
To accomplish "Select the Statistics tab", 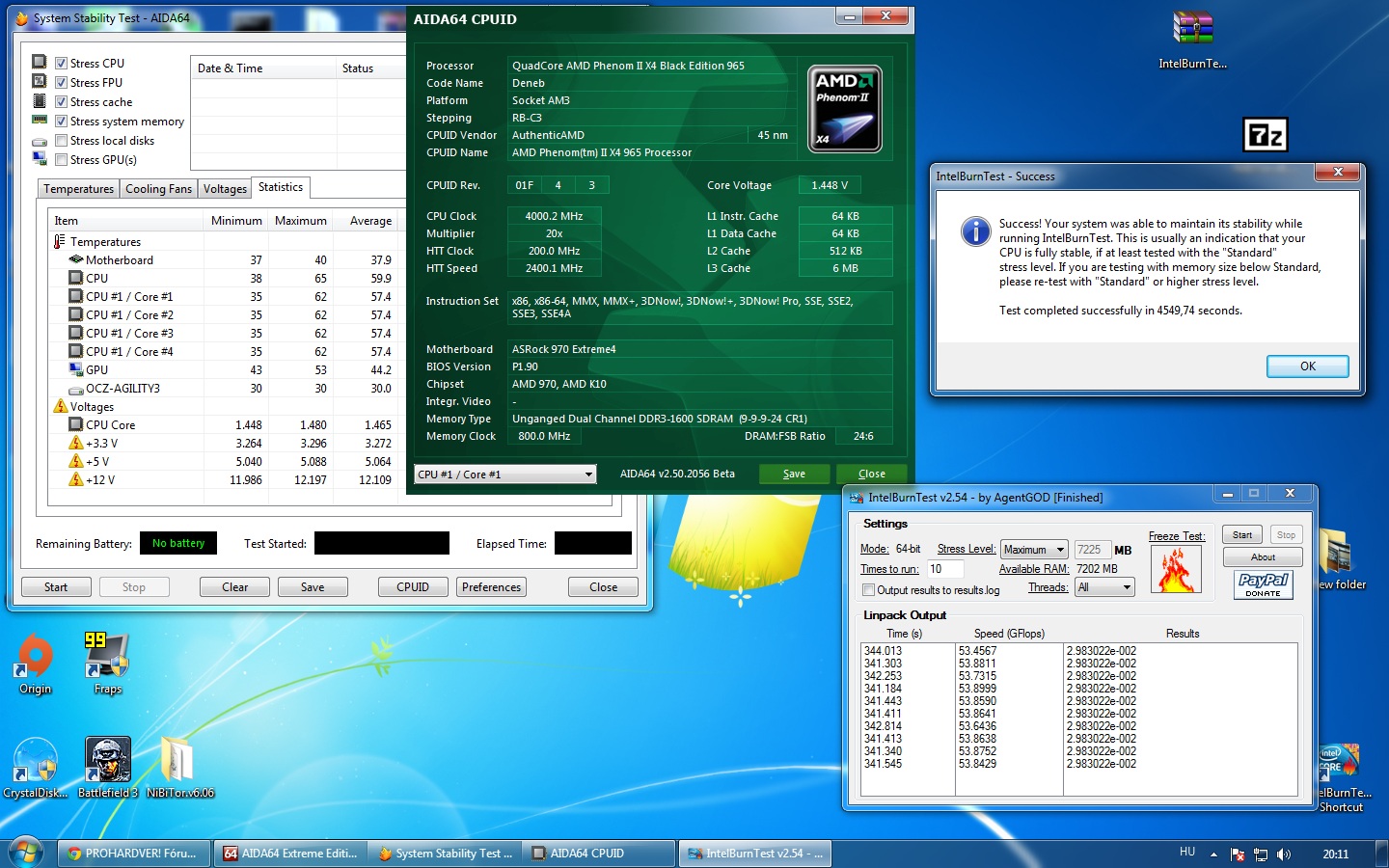I will pyautogui.click(x=281, y=187).
